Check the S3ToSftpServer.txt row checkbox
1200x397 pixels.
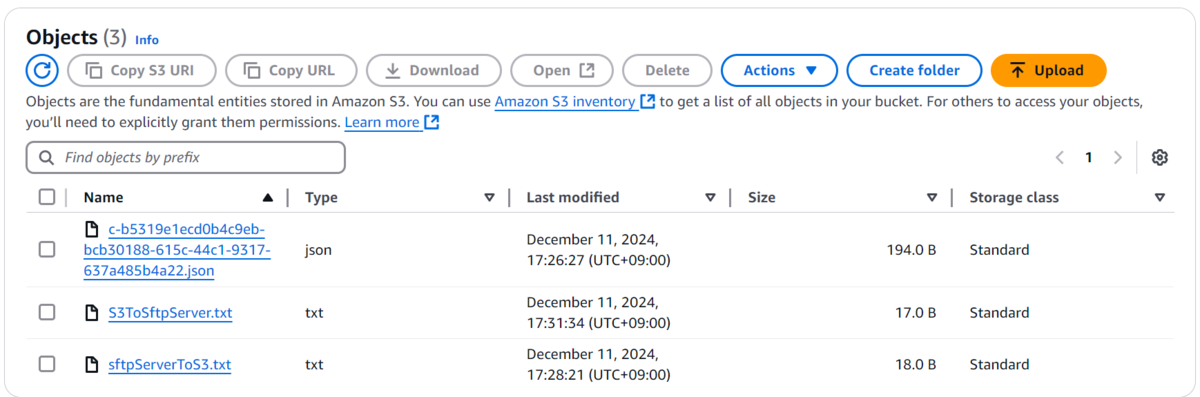pos(47,313)
